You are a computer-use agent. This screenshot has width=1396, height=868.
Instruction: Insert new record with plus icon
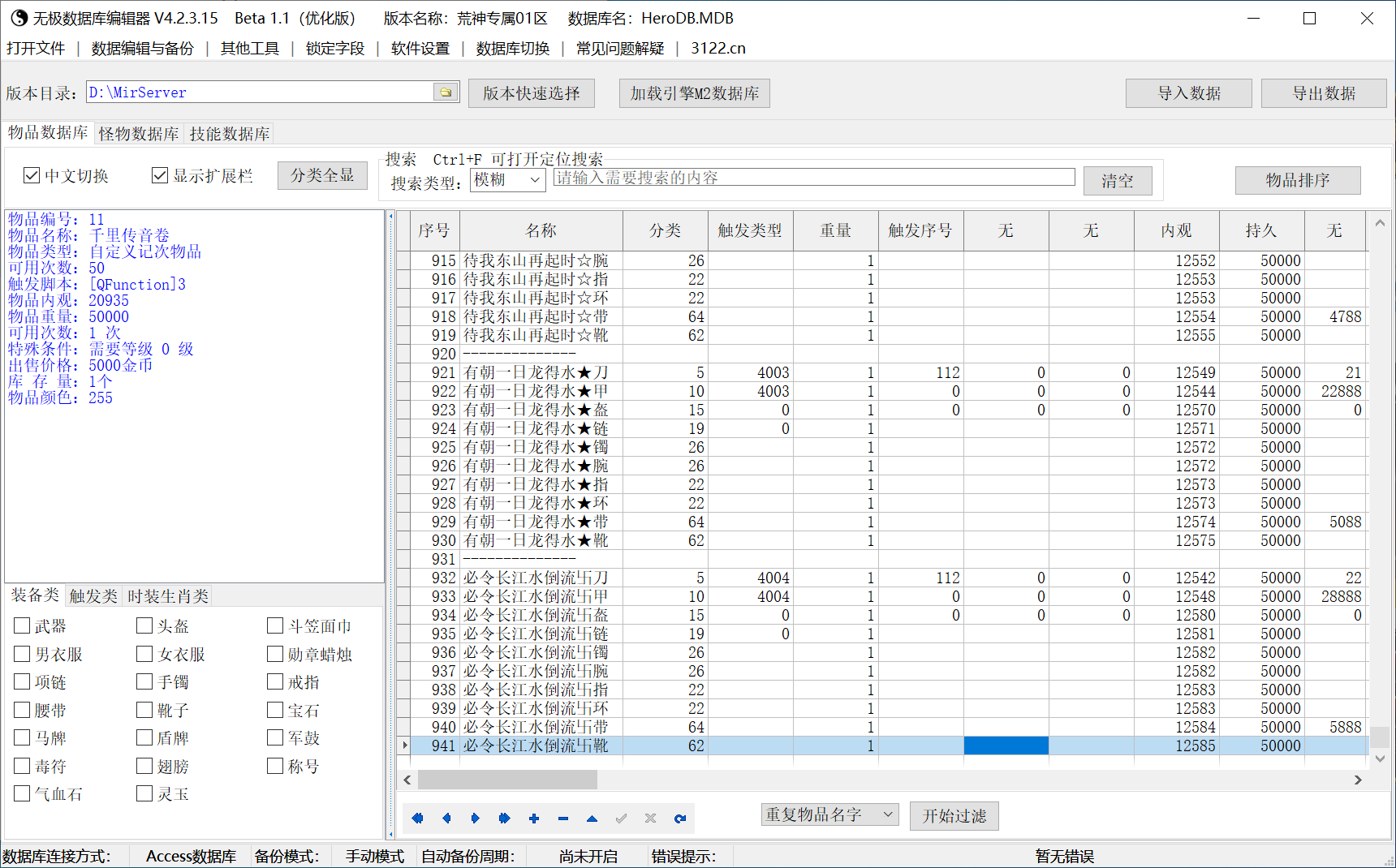click(534, 819)
